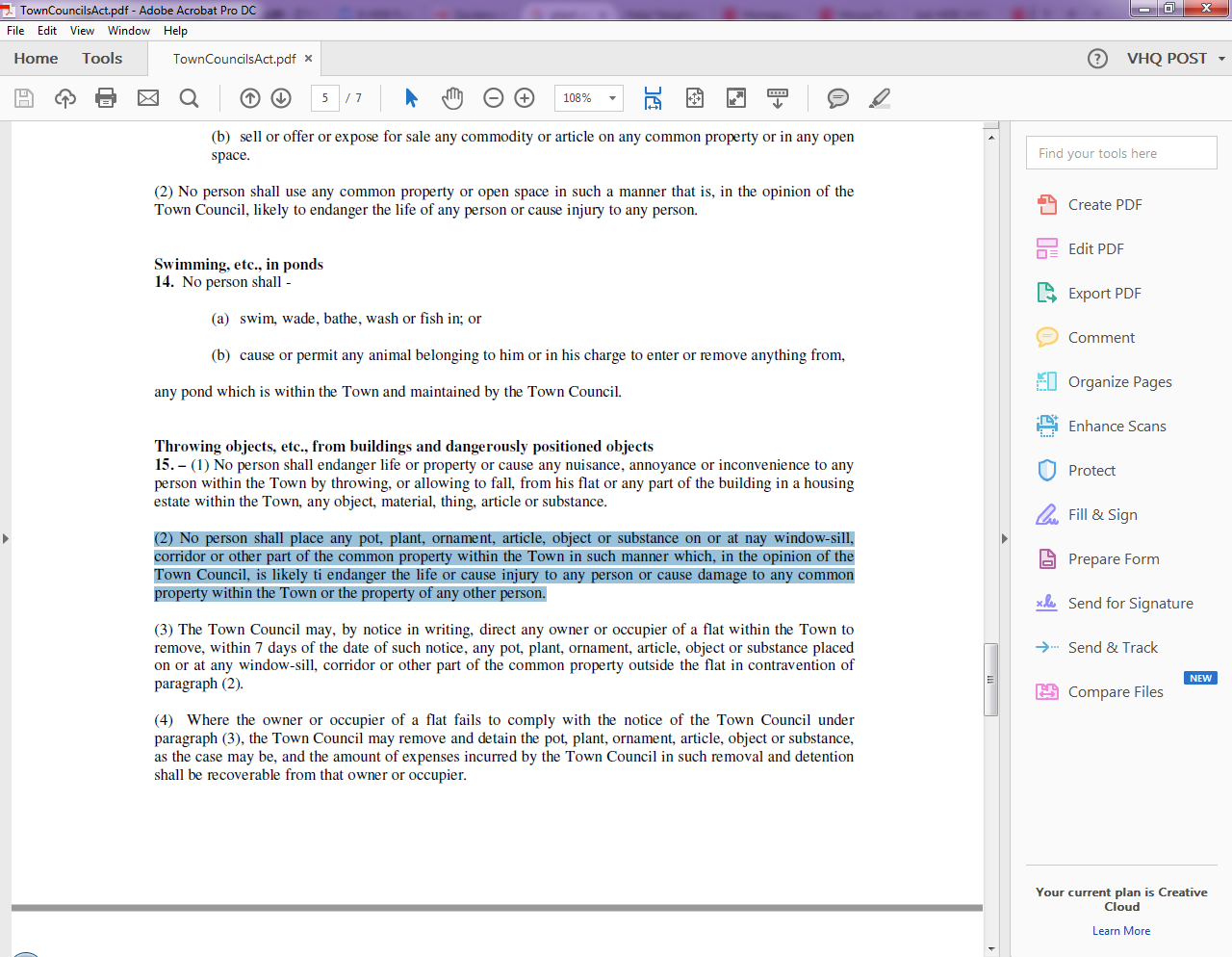This screenshot has width=1232, height=957.
Task: Expand the left navigation pane arrow
Action: click(6, 538)
